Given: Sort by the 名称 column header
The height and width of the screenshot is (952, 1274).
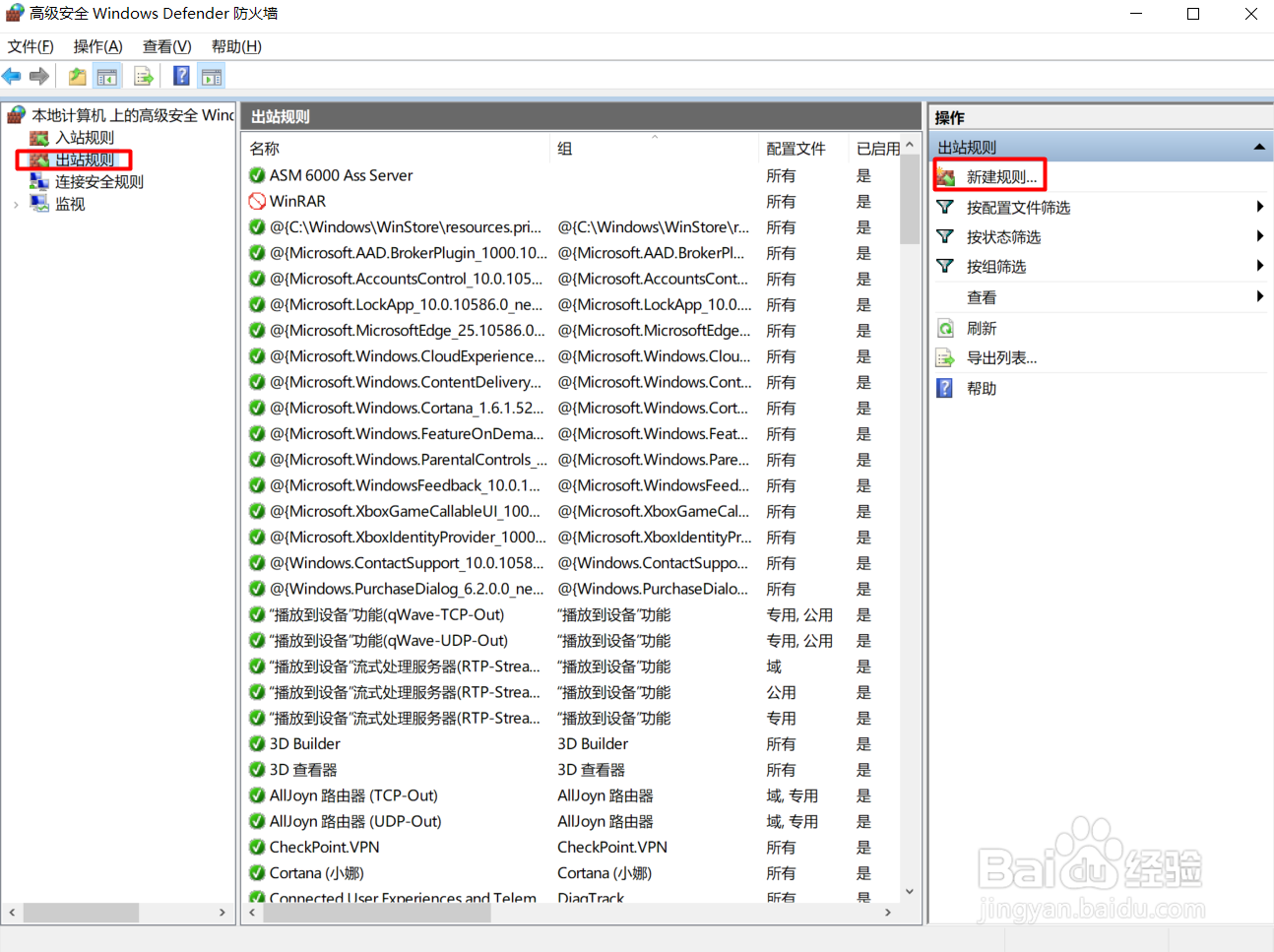Looking at the screenshot, I should (x=397, y=149).
